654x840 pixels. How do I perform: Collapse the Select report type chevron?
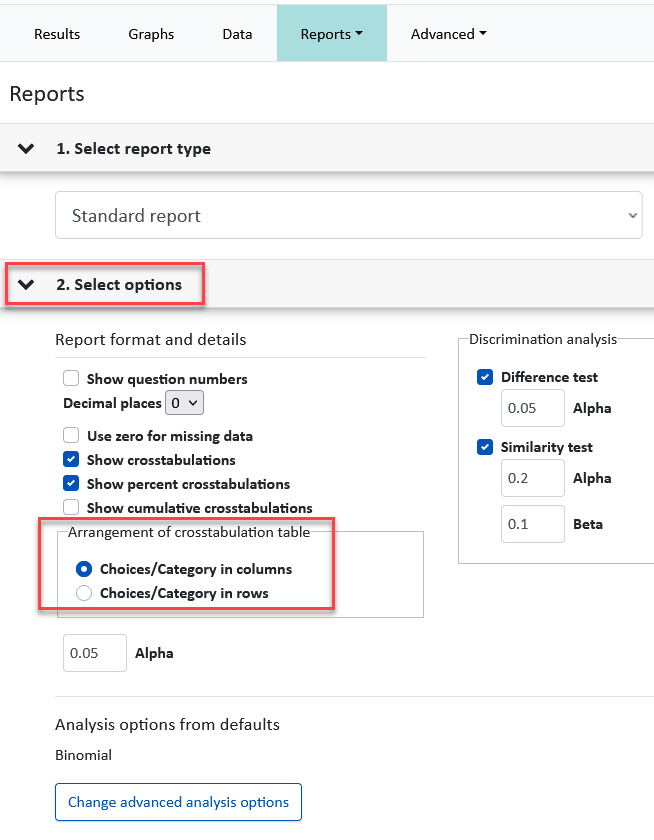[x=26, y=148]
